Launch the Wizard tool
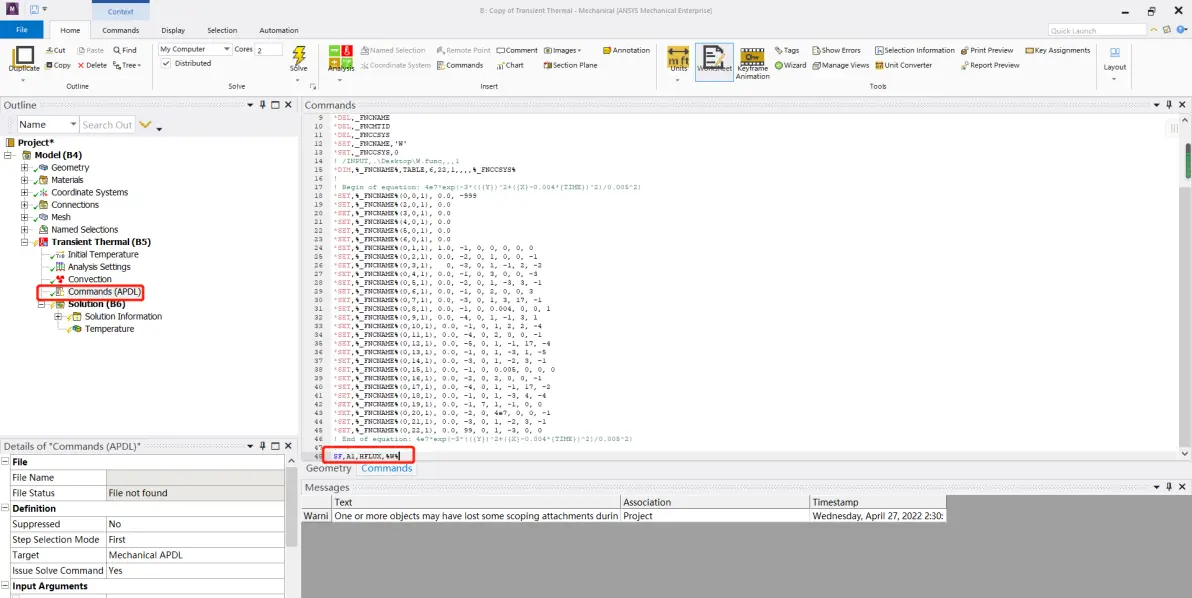 [x=791, y=65]
